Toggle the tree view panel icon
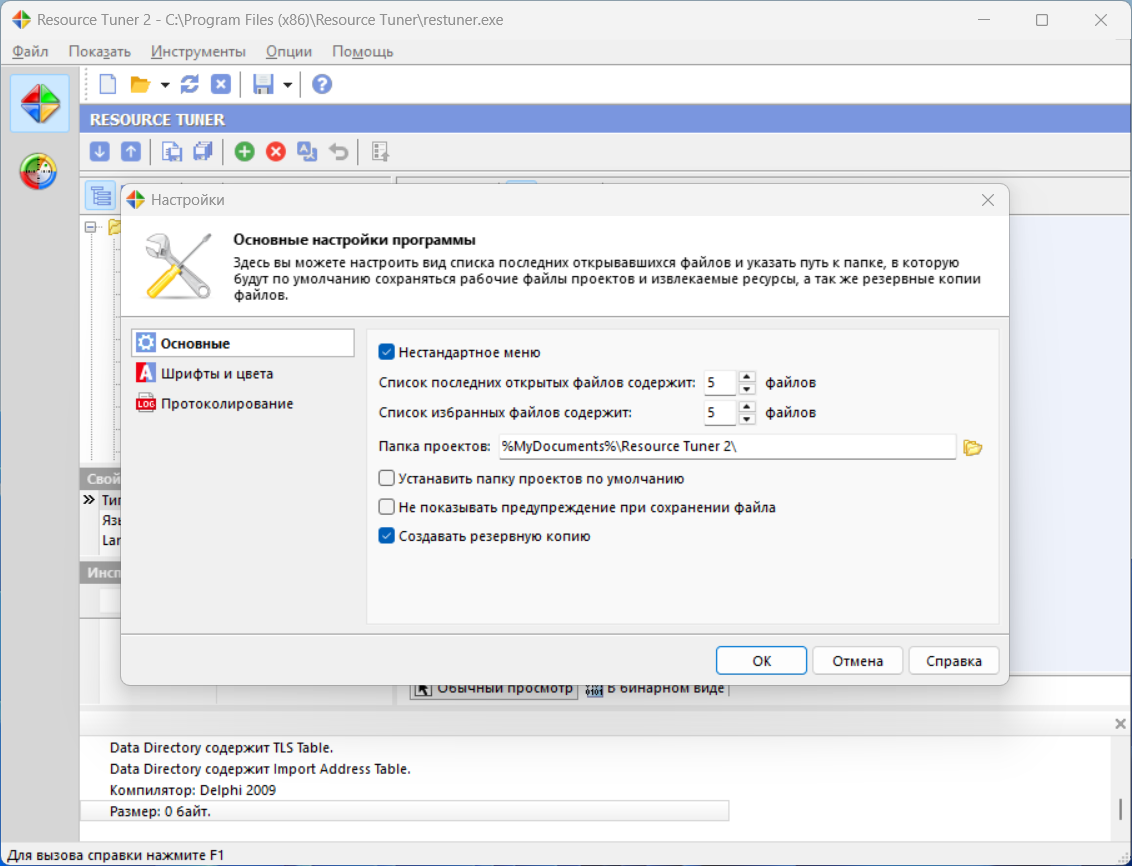This screenshot has height=866, width=1132. pyautogui.click(x=100, y=196)
